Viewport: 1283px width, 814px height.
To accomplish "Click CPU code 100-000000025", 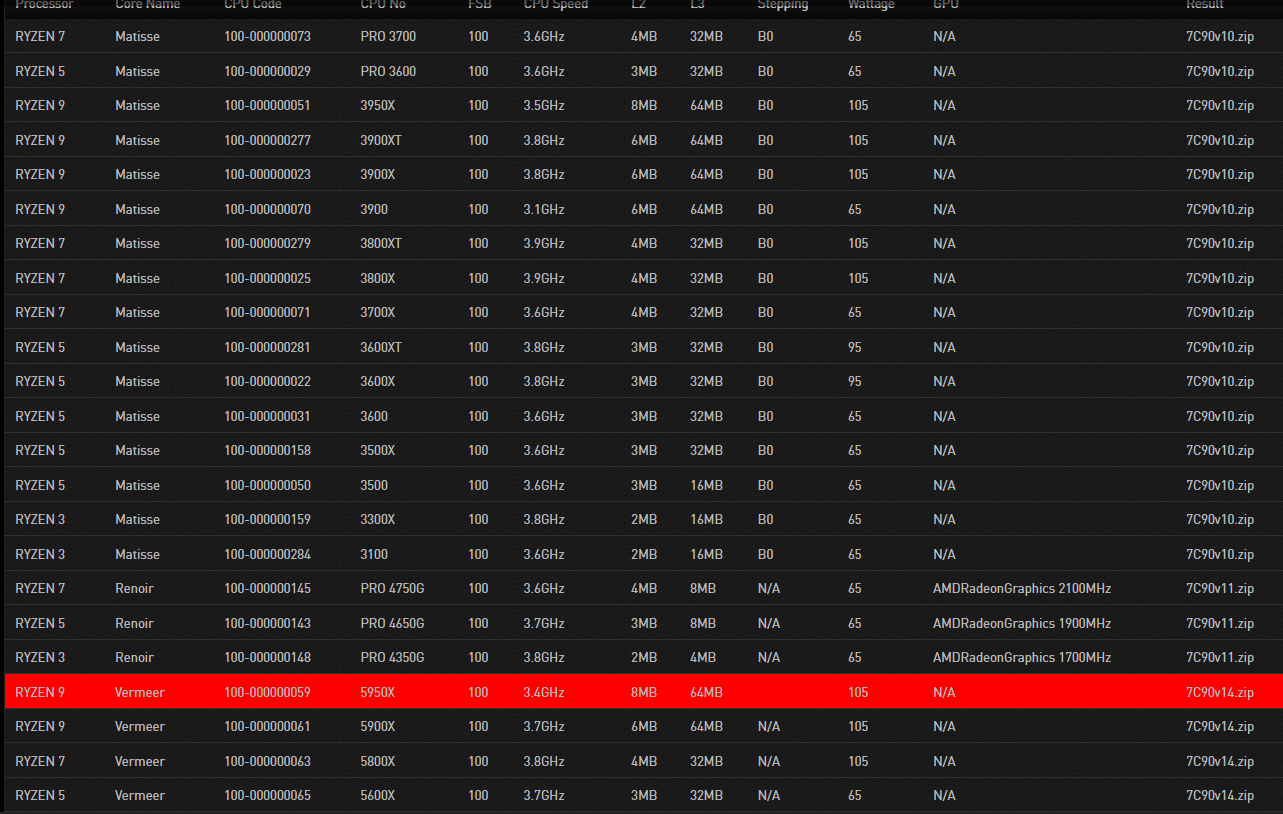I will (x=267, y=278).
